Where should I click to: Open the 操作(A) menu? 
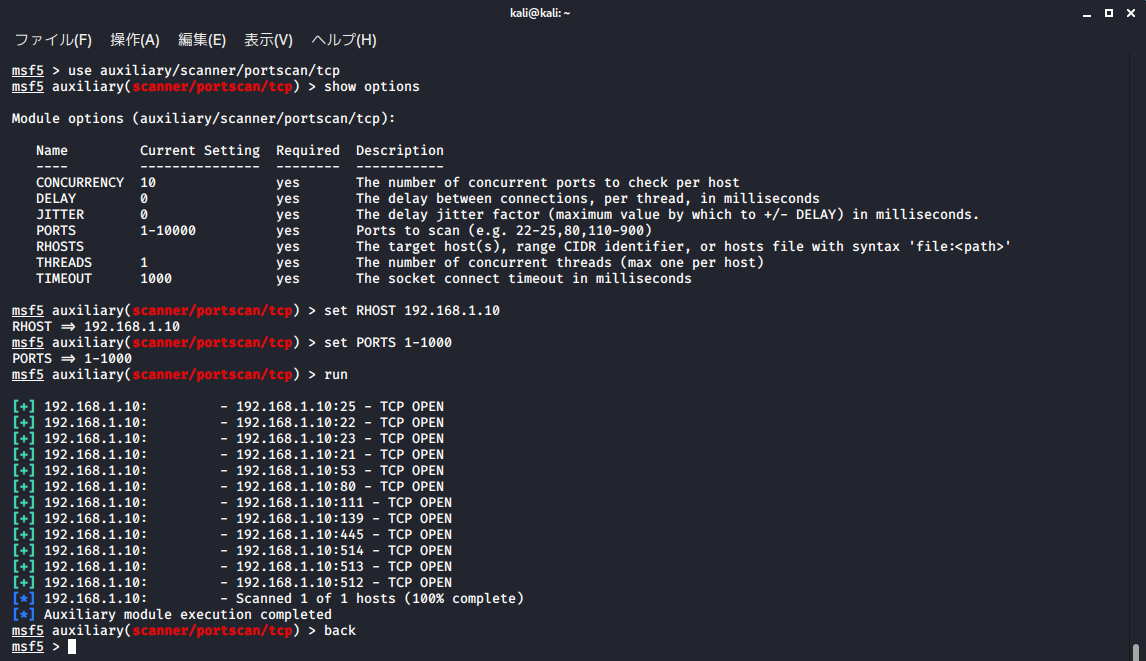coord(134,40)
